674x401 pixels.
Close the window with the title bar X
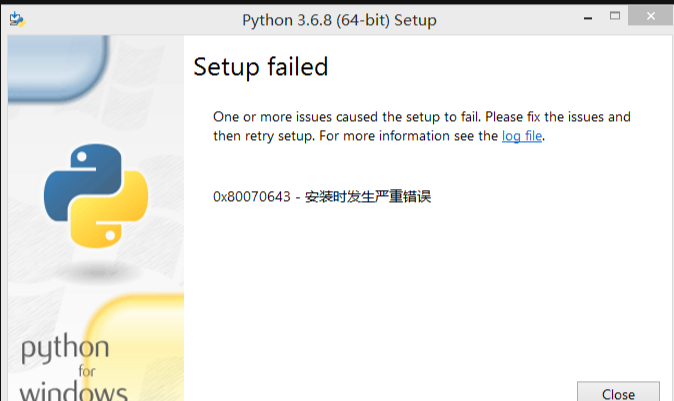pyautogui.click(x=652, y=17)
